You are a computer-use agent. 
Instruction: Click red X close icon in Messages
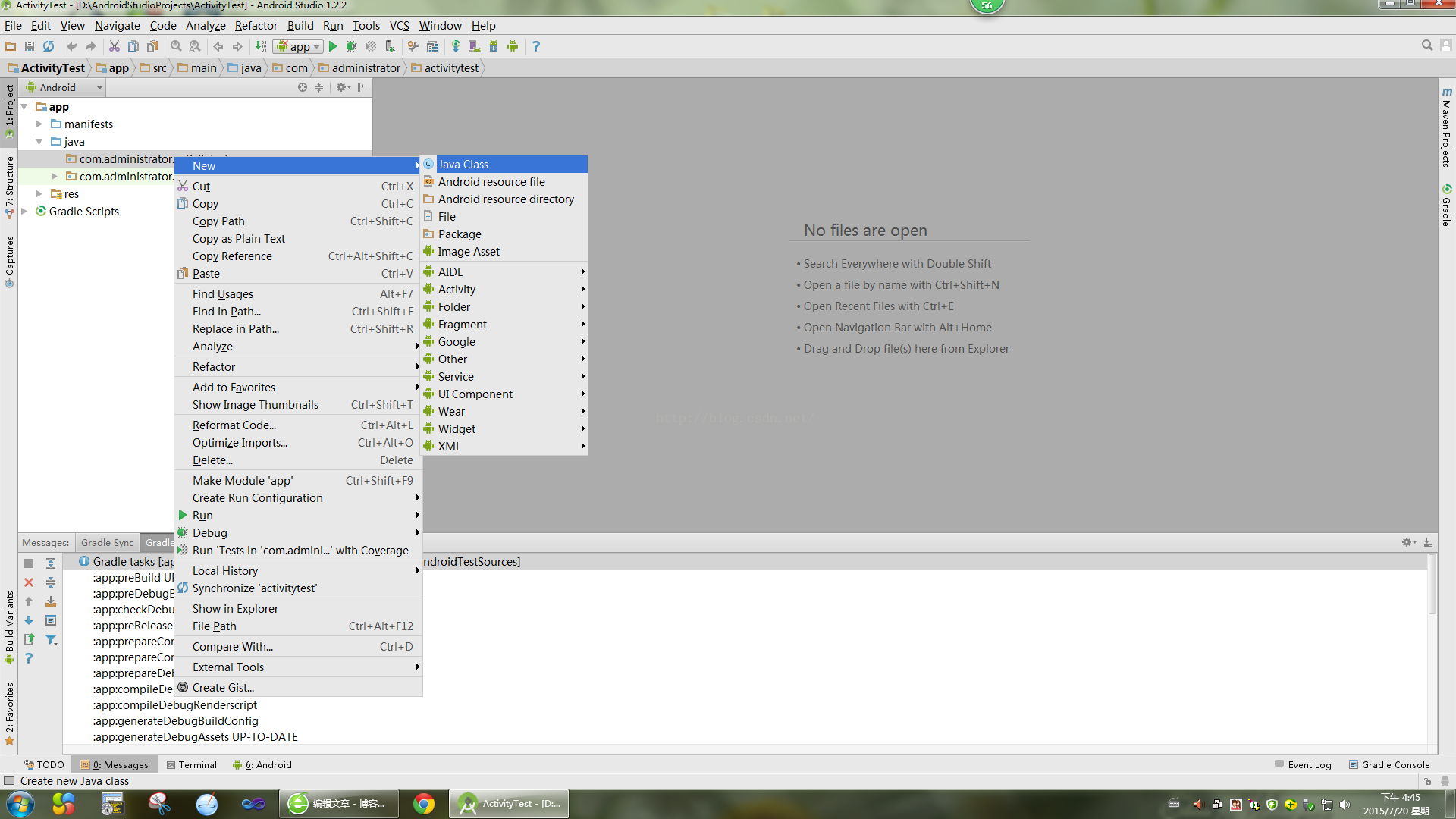coord(29,582)
